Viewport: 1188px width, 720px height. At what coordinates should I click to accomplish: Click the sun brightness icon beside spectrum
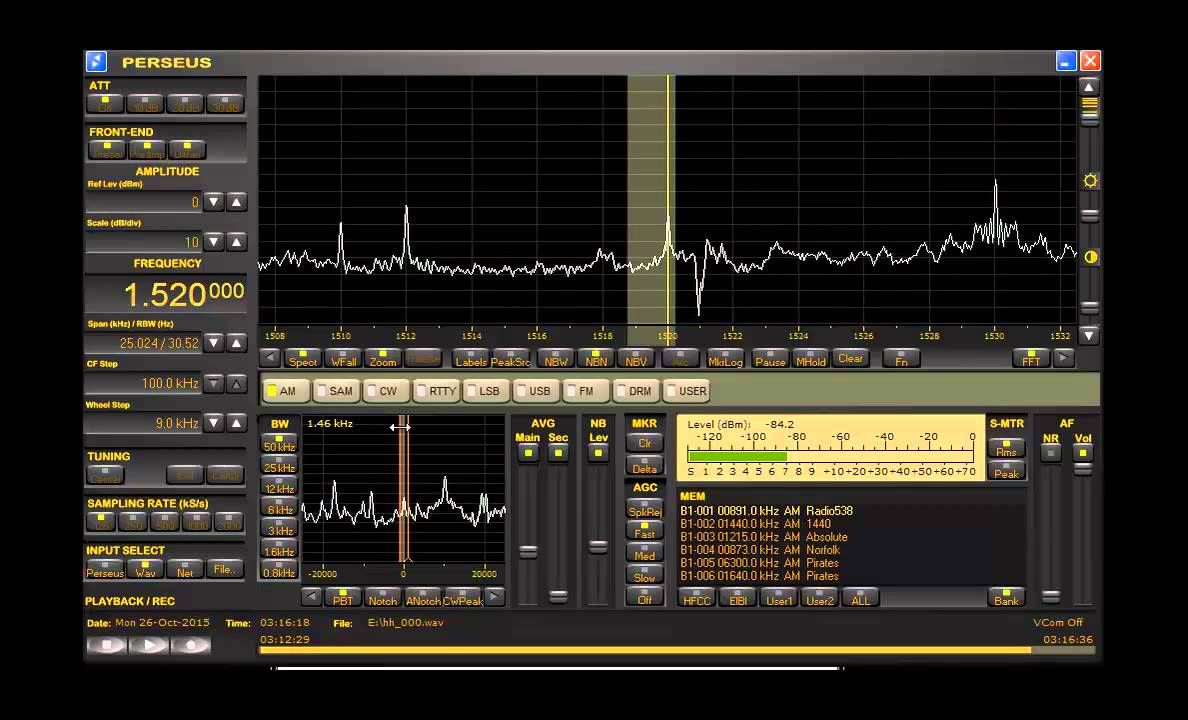coord(1090,180)
